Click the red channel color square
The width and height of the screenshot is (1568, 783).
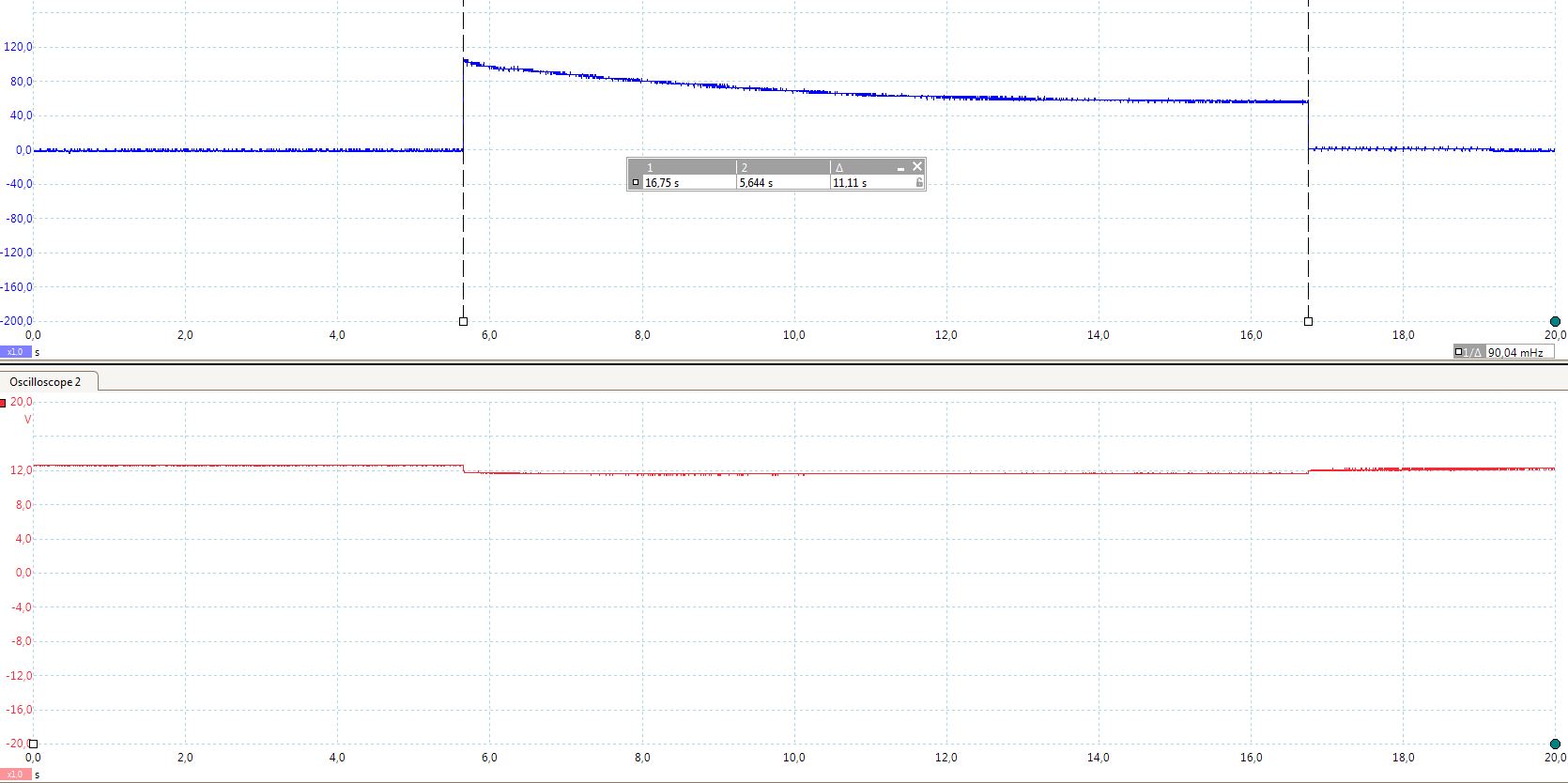[4, 403]
